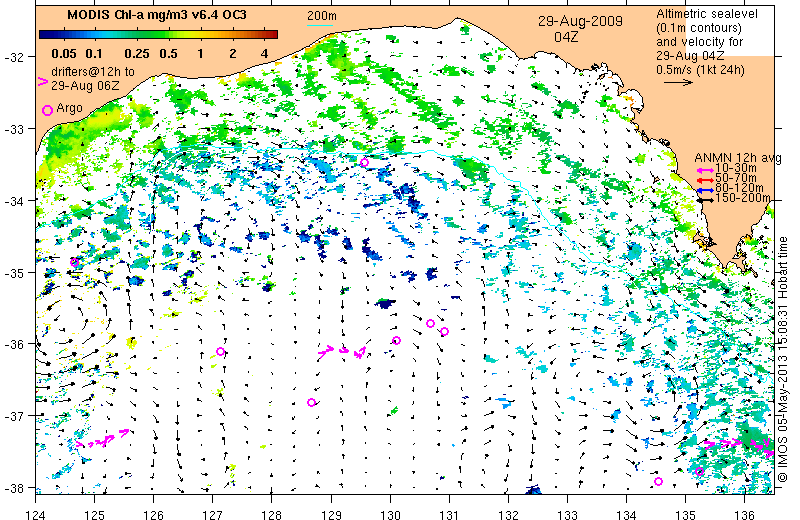
Task: Click the 0.05 color scale label
Action: coord(64,54)
